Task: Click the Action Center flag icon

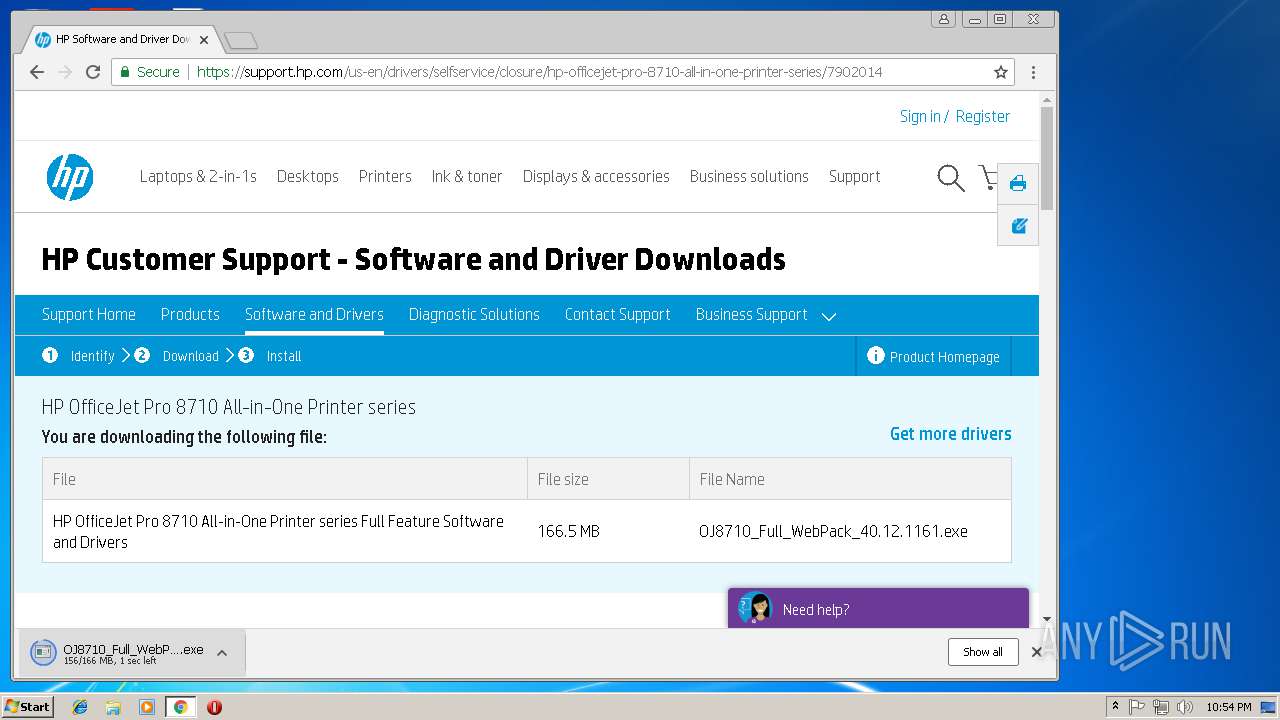Action: tap(1137, 707)
